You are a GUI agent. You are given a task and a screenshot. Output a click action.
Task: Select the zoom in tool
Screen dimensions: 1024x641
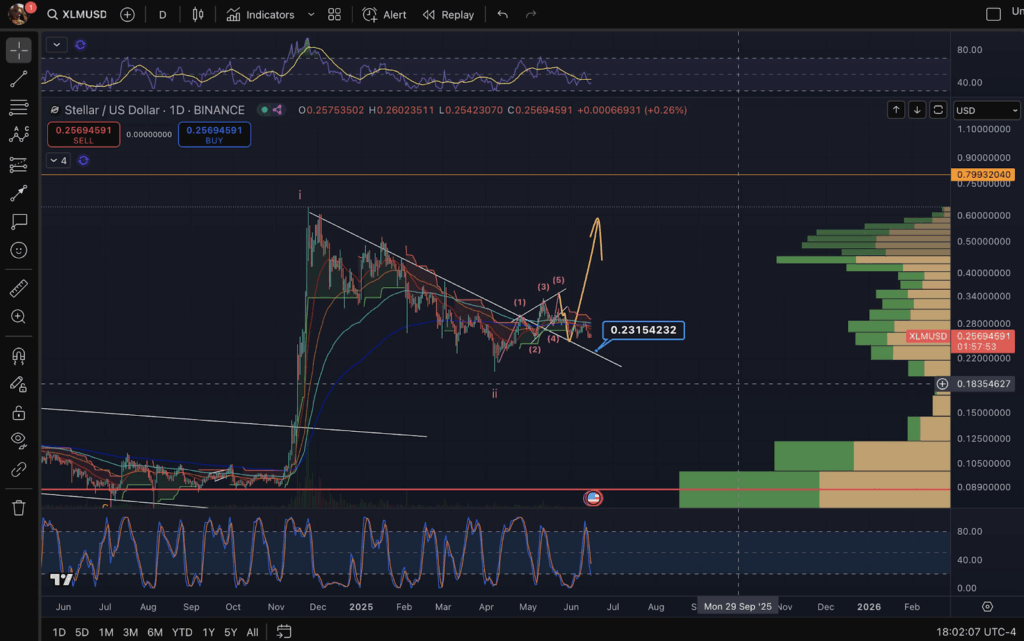[x=19, y=317]
